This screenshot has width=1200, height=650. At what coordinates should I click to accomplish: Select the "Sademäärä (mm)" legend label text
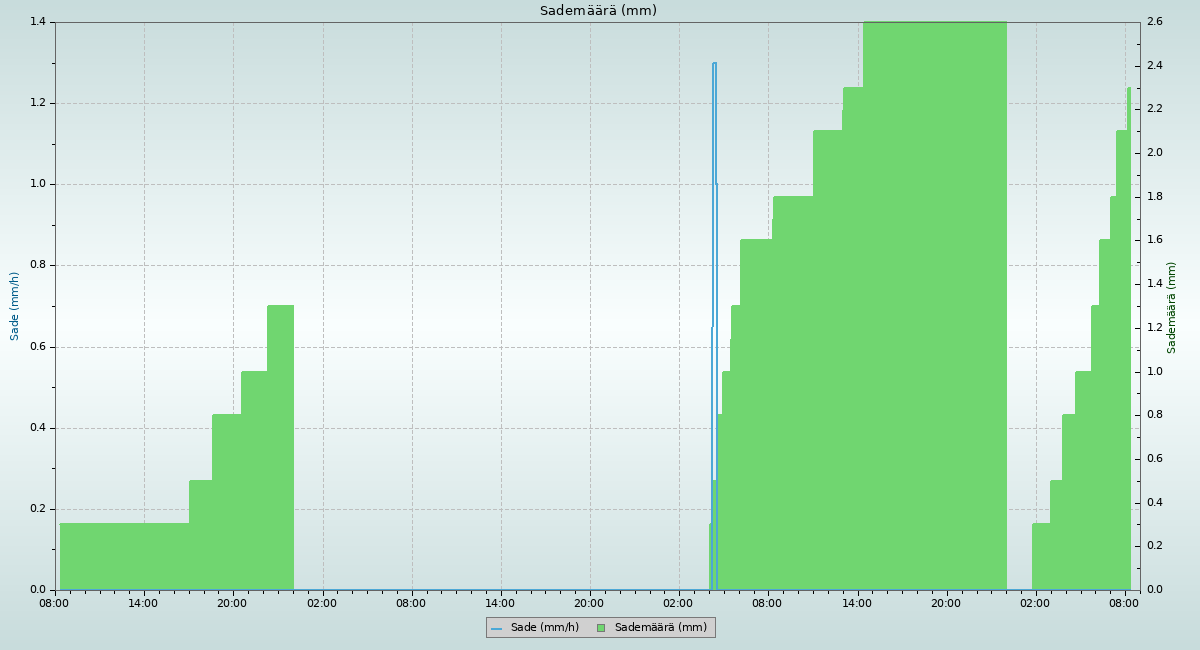coord(660,628)
